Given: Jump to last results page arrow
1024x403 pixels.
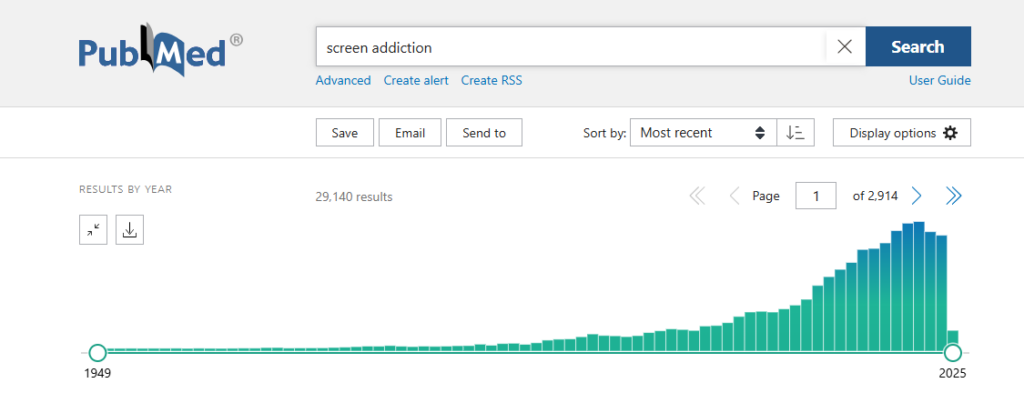Looking at the screenshot, I should click(953, 196).
